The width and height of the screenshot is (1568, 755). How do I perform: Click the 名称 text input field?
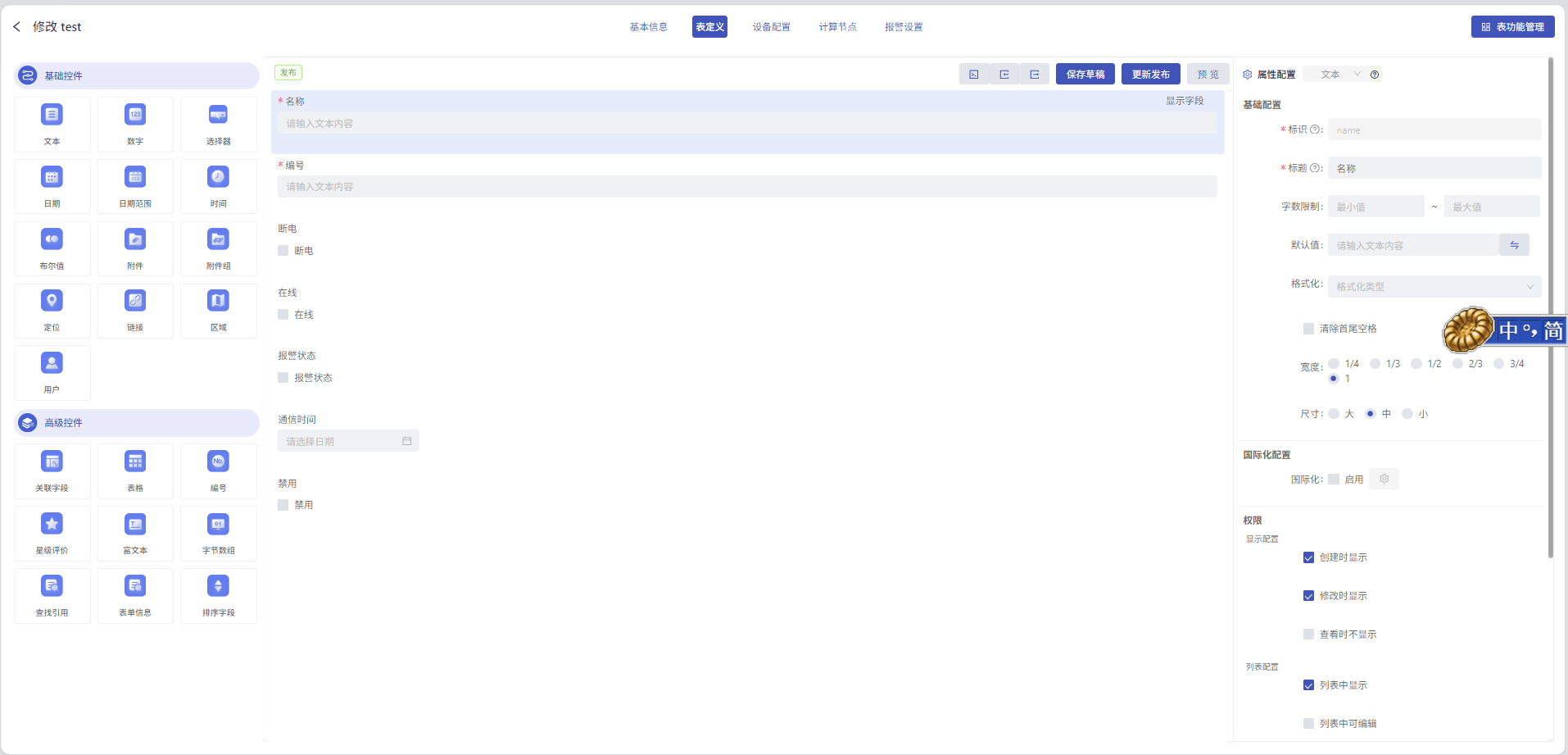(x=747, y=123)
